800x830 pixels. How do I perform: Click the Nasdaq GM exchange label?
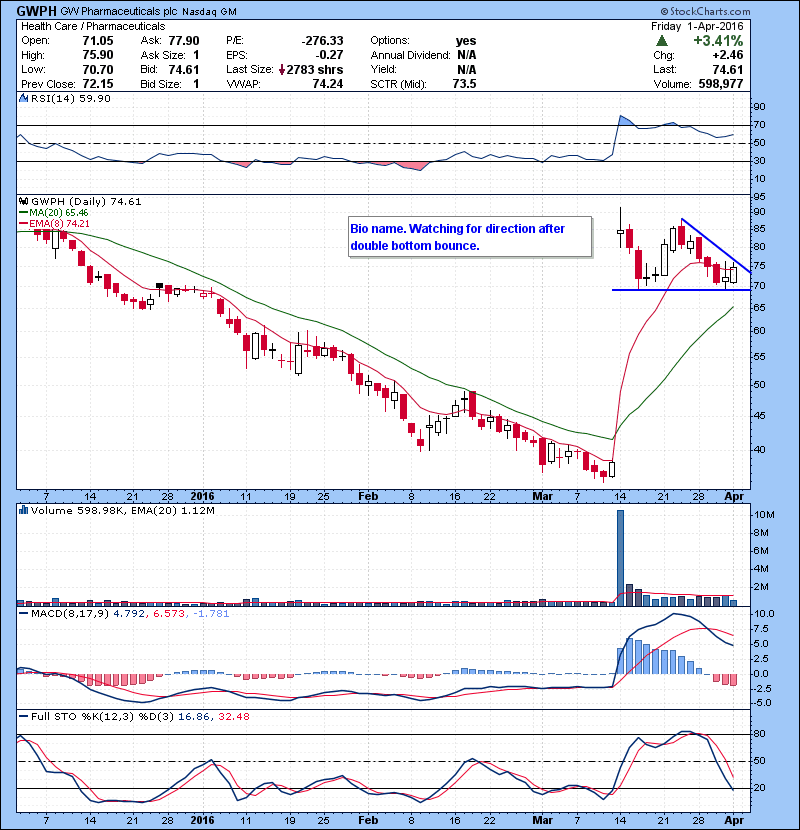click(x=210, y=12)
